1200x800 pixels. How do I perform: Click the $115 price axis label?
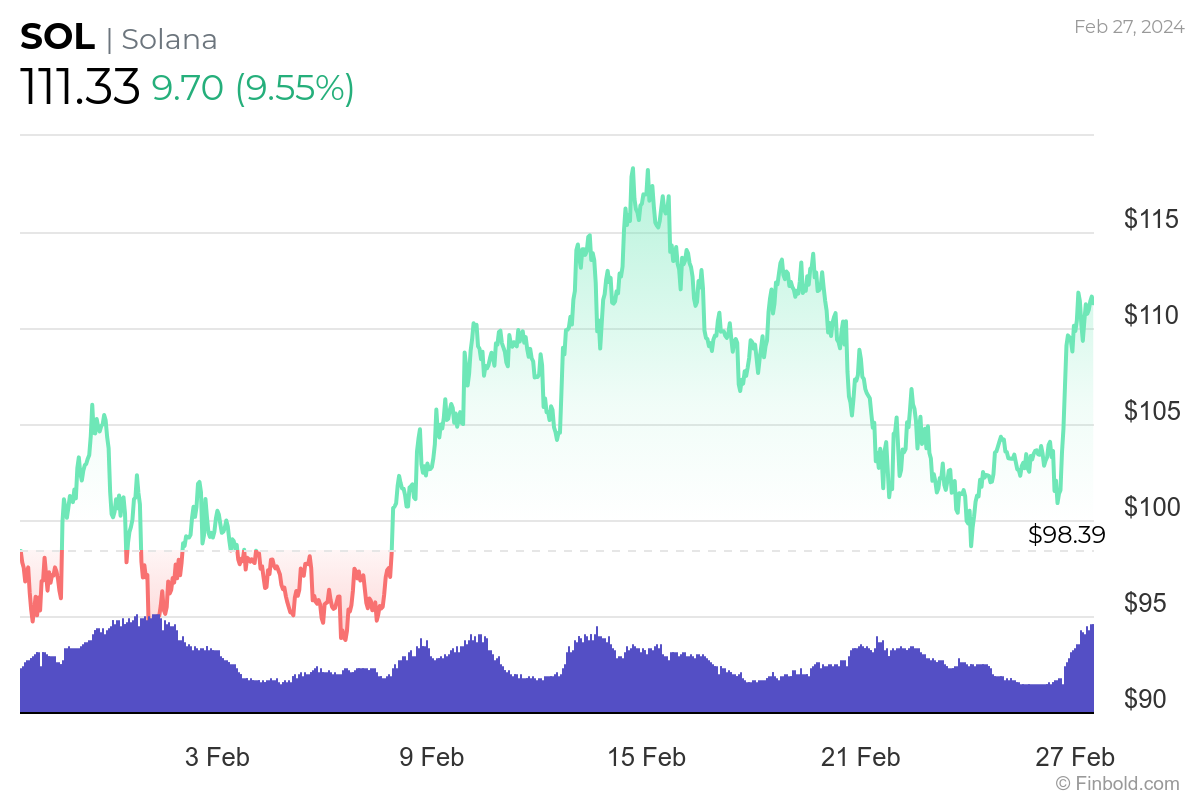click(1151, 218)
